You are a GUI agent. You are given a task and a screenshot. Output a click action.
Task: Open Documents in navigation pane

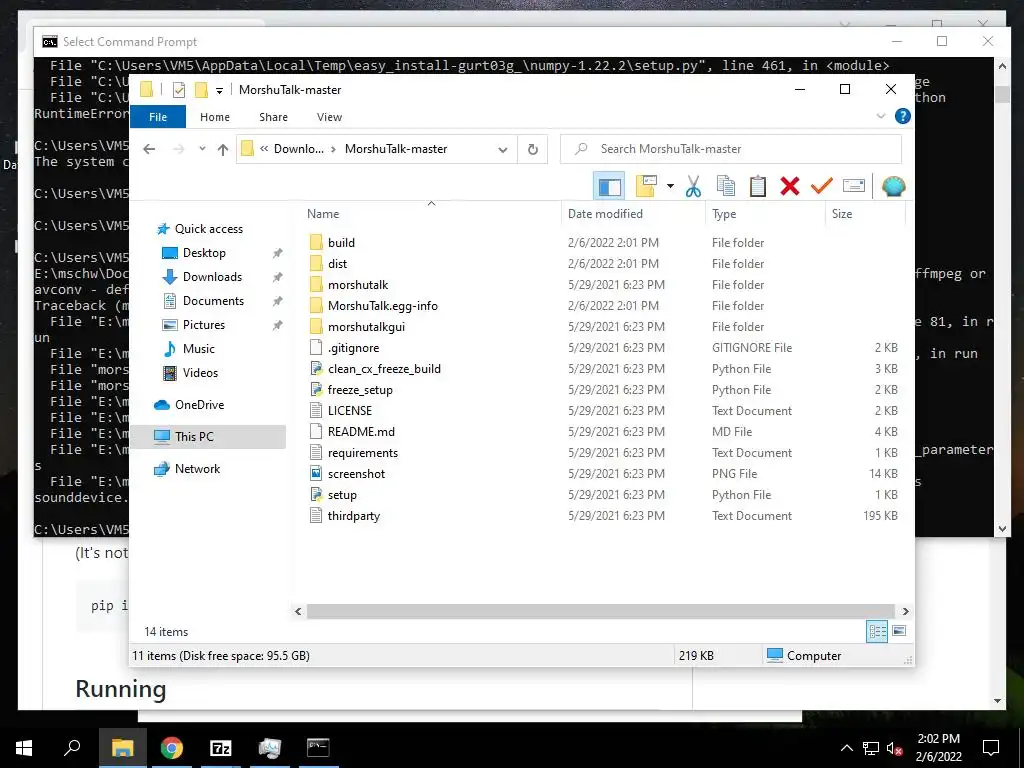pos(213,301)
